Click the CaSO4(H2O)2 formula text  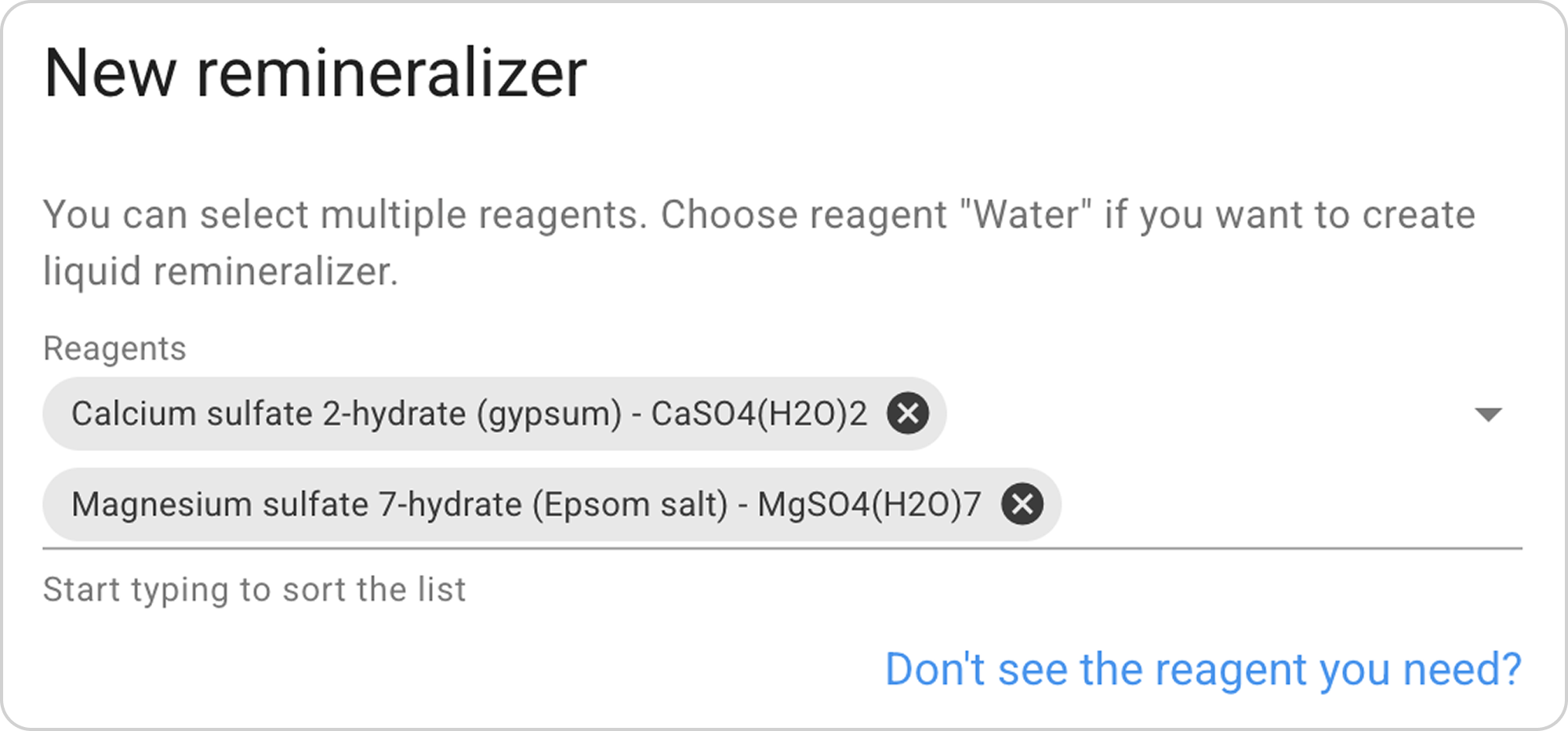(759, 413)
